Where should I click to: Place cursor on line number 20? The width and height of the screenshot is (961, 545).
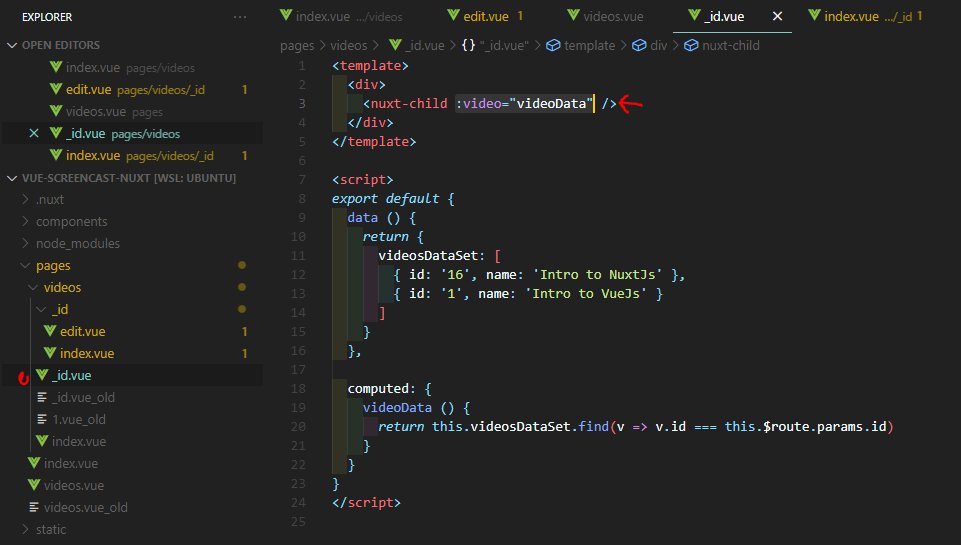298,427
